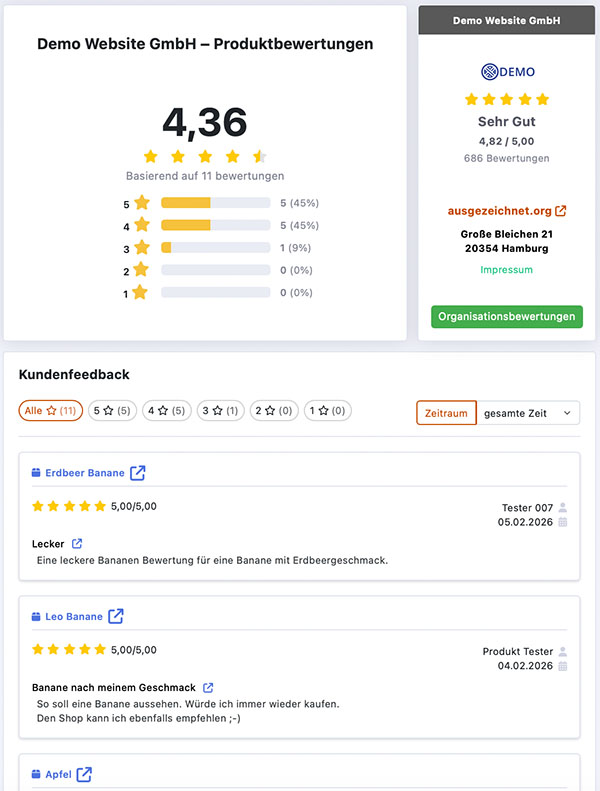Click external link icon beside Lecker title
The width and height of the screenshot is (600, 791).
coord(77,544)
